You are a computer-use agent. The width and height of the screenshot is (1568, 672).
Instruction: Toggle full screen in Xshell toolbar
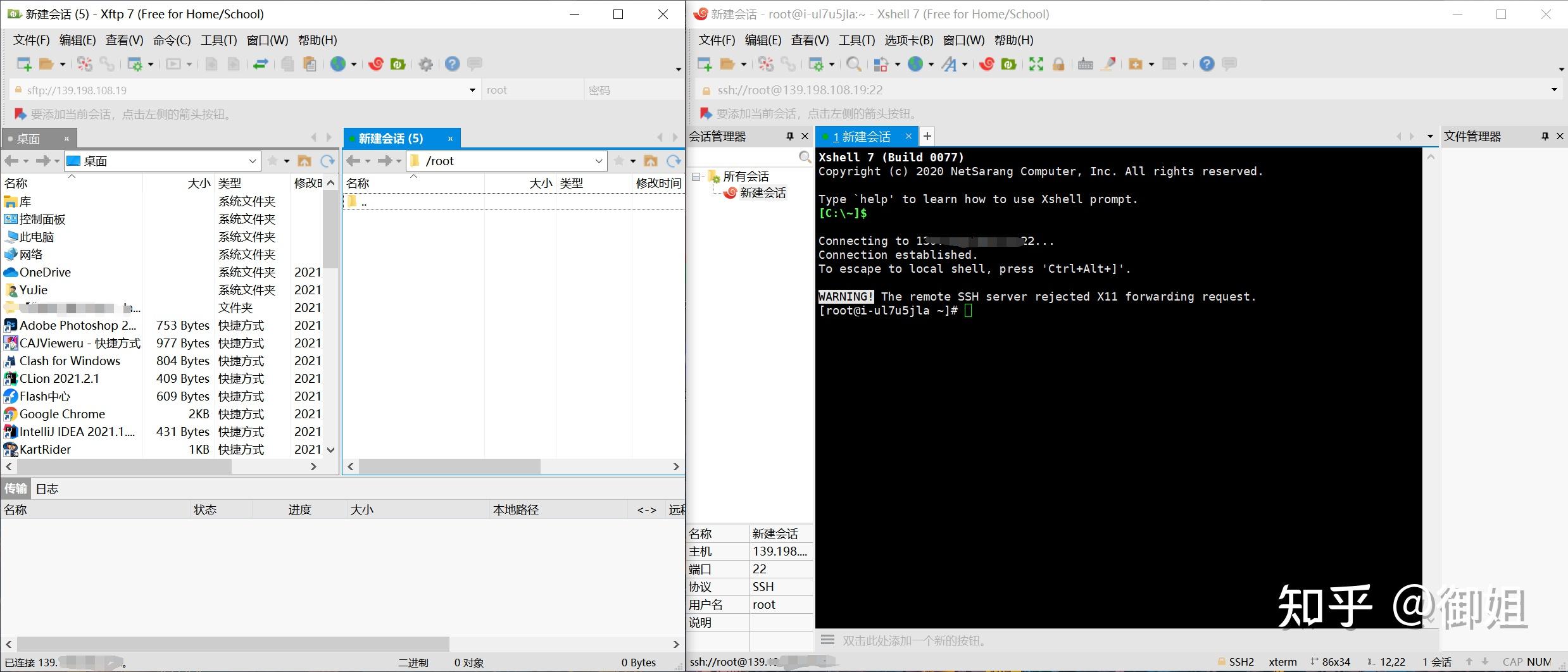(x=1036, y=64)
